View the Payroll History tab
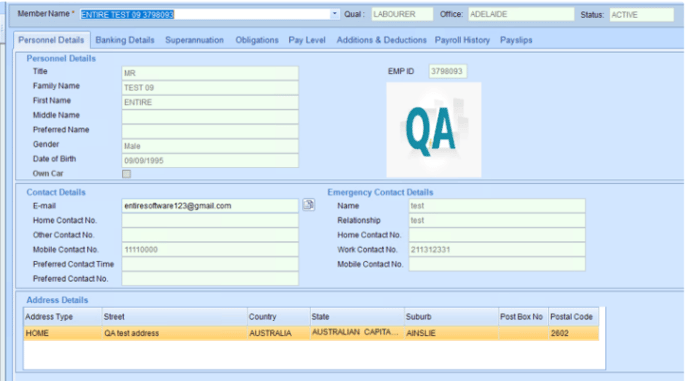Screen dimensions: 688x381 tap(462, 40)
